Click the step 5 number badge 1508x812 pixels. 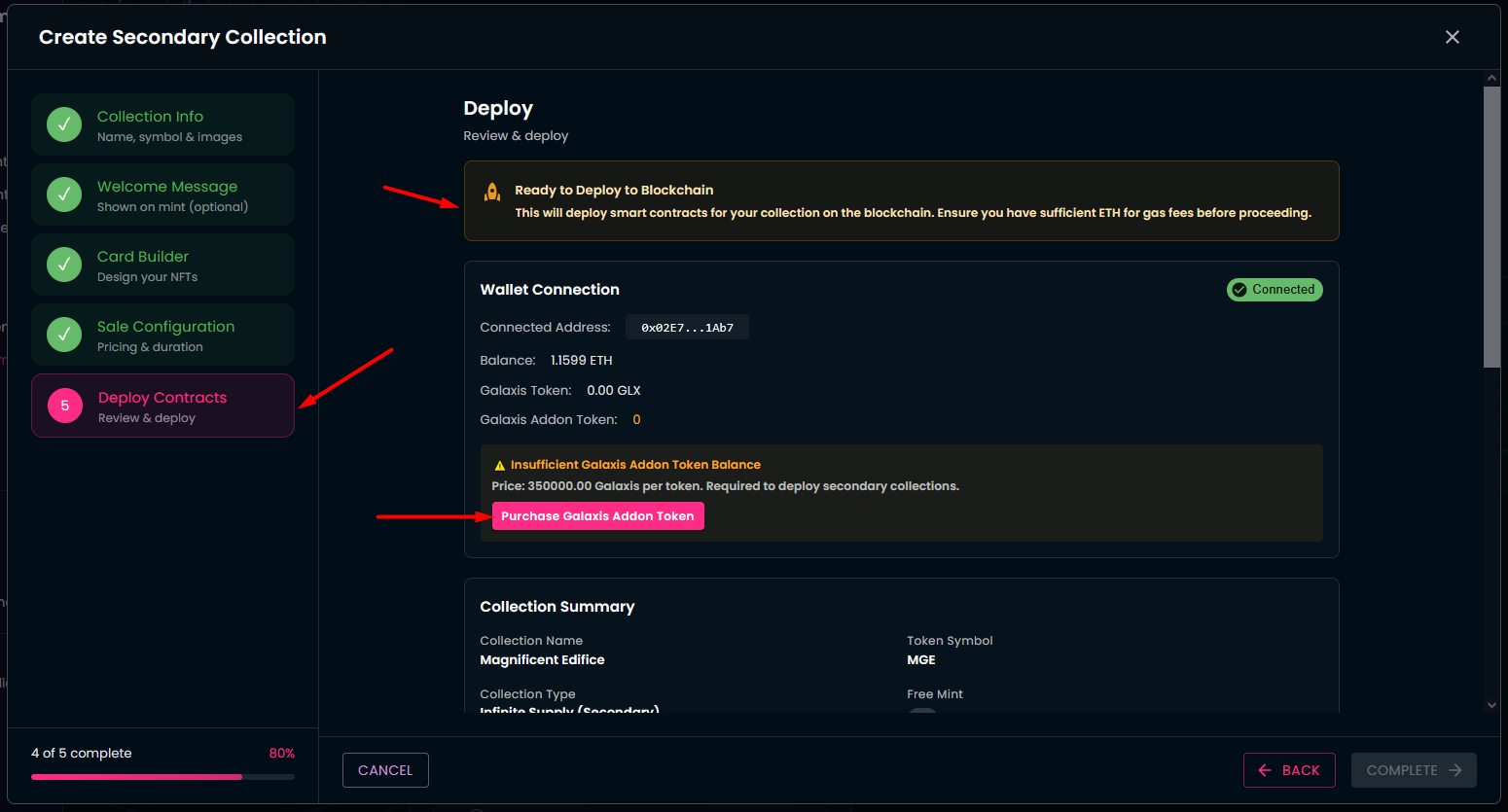(65, 406)
